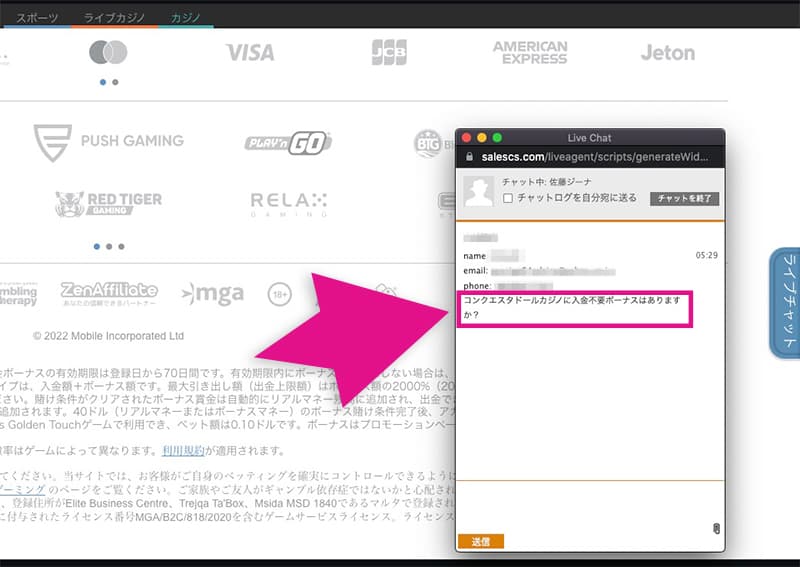Click the Mastercard payment logo
This screenshot has height=567, width=800.
click(108, 52)
